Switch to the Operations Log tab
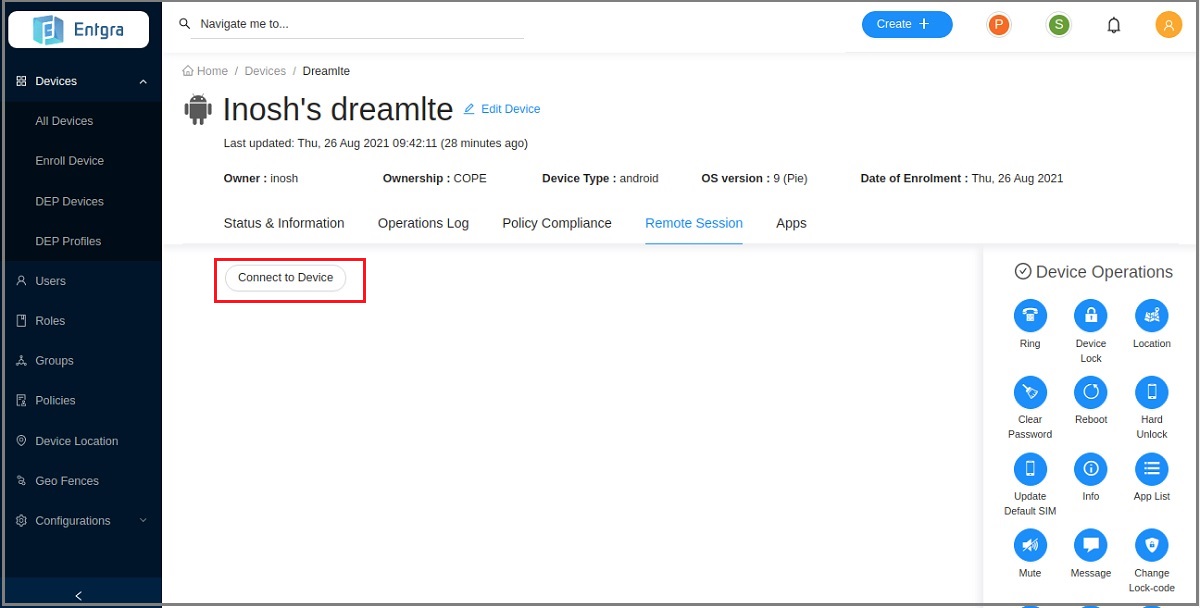1200x608 pixels. 423,223
